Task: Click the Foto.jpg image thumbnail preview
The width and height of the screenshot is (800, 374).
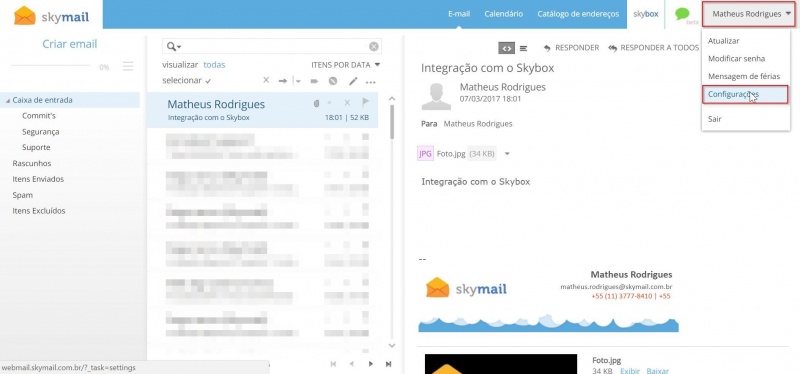Action: click(501, 364)
